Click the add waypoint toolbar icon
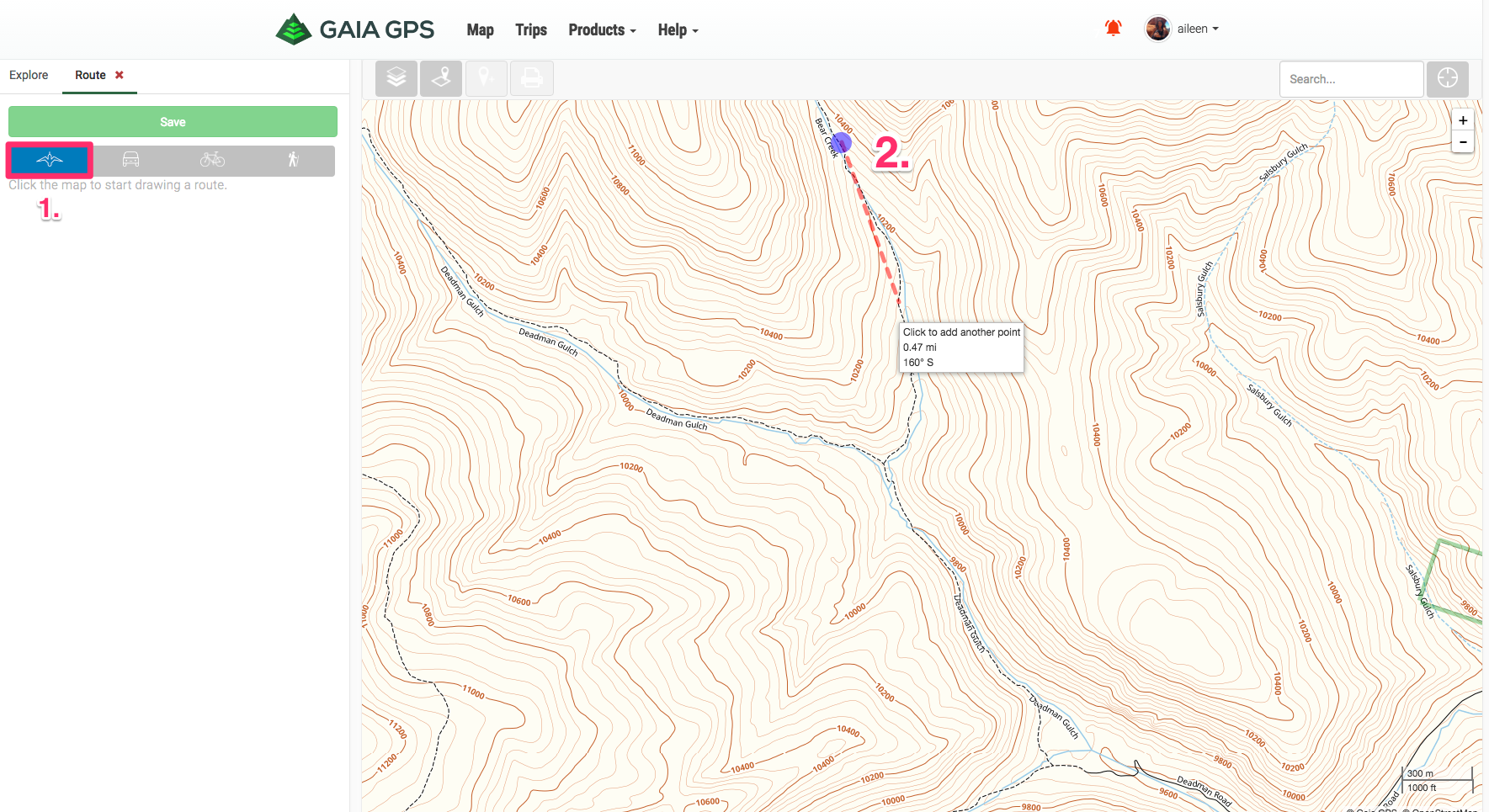This screenshot has height=812, width=1489. click(x=486, y=78)
